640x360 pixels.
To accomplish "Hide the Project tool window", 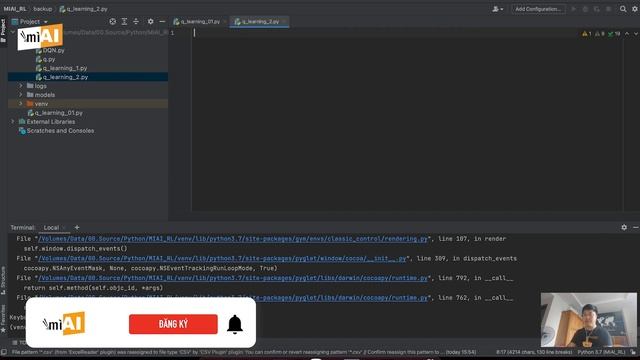I will [x=162, y=21].
